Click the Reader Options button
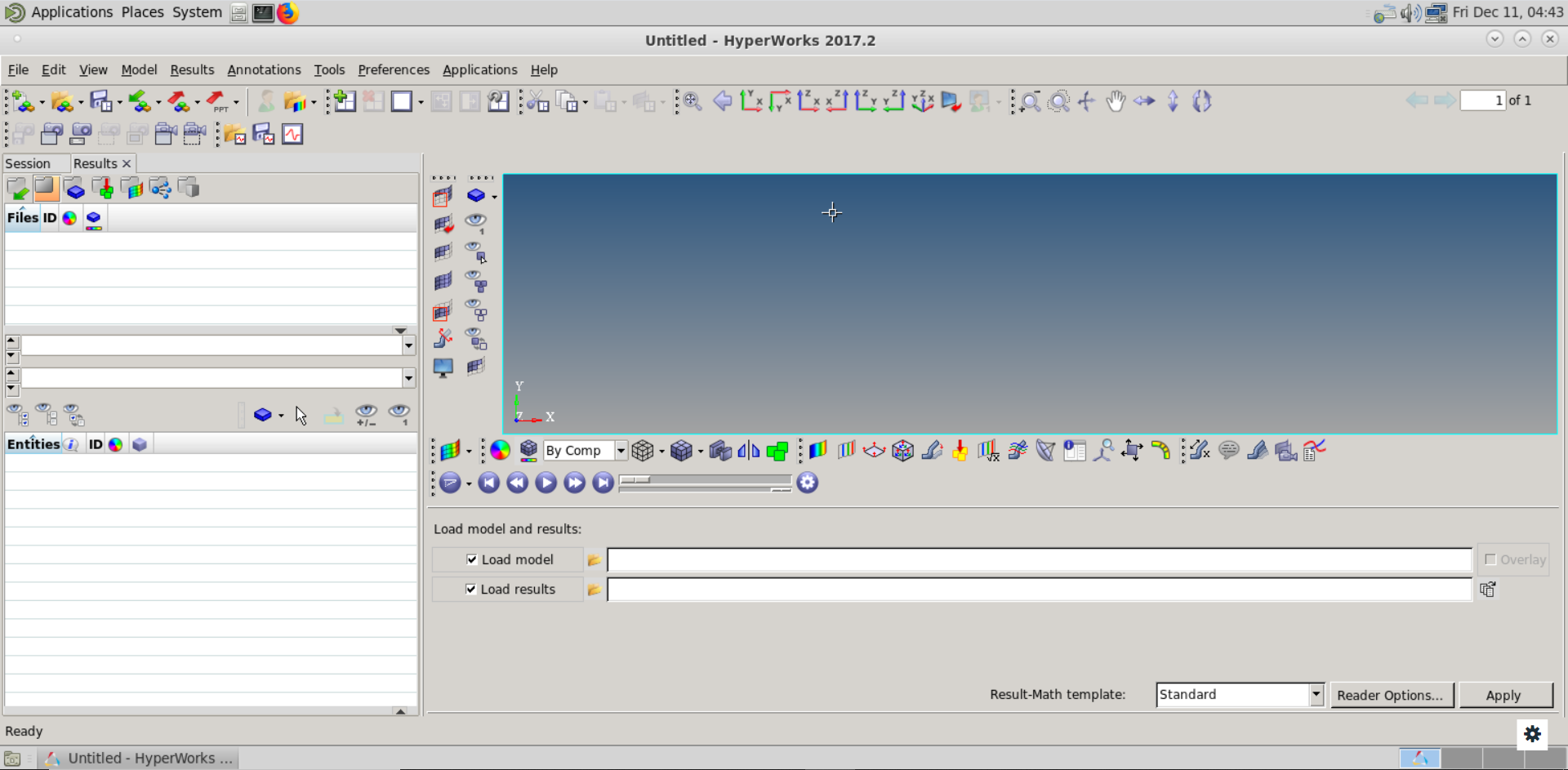 click(x=1390, y=695)
